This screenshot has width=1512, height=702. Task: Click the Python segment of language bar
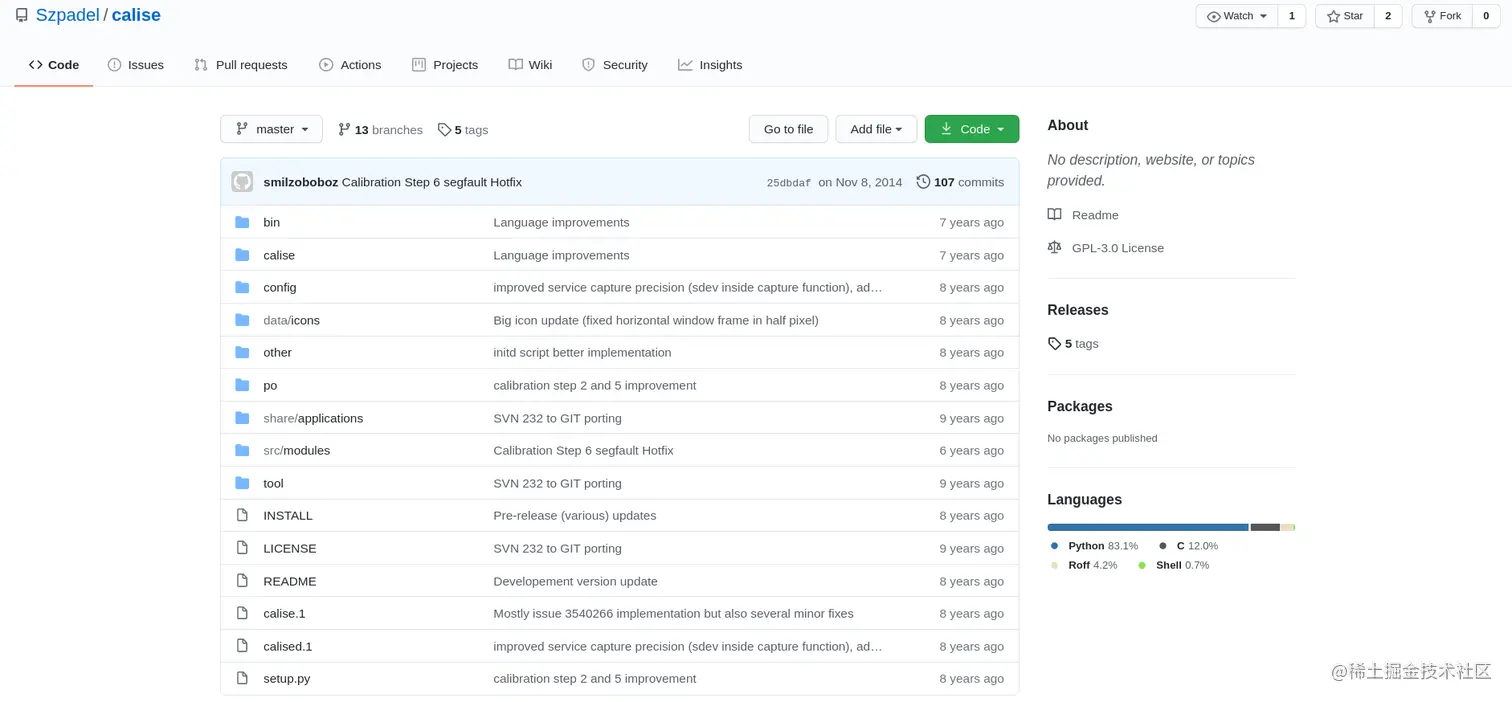[1148, 527]
